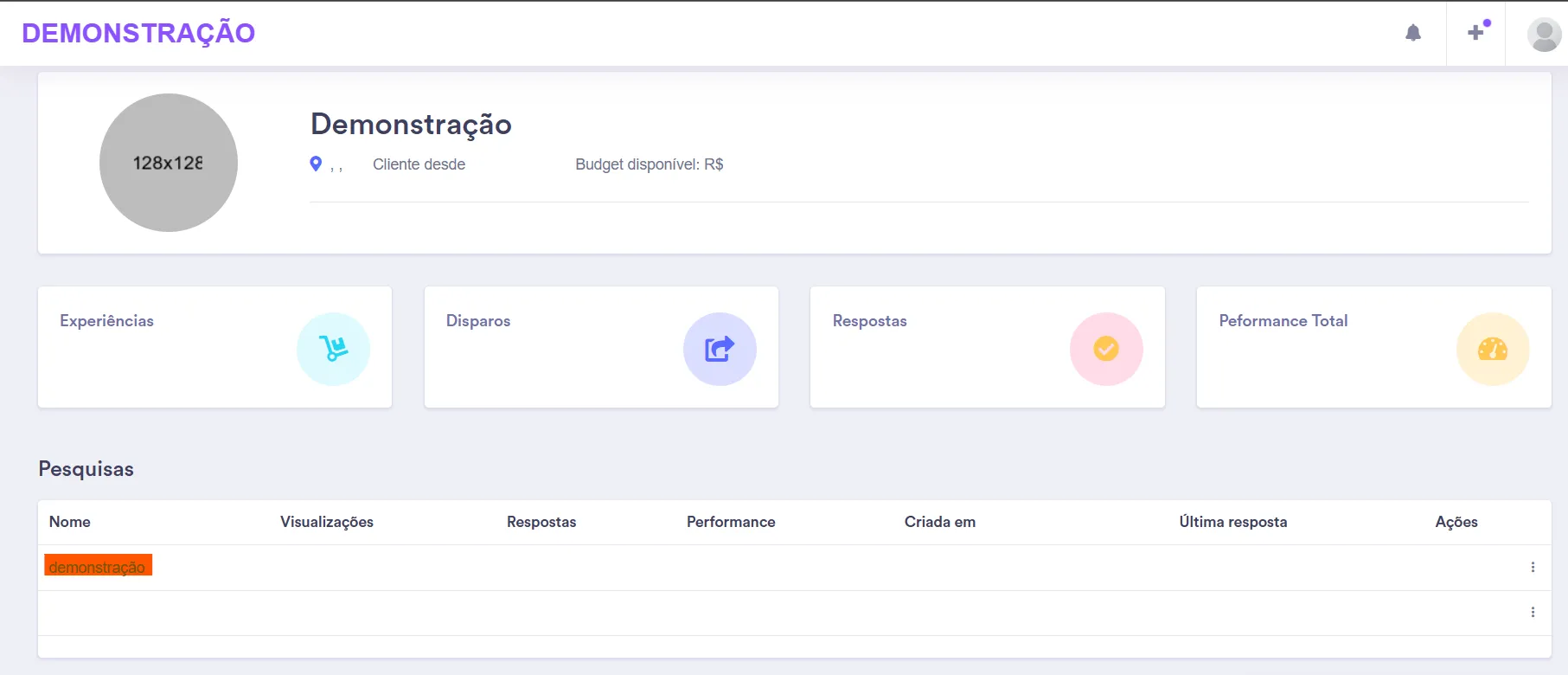The height and width of the screenshot is (675, 1568).
Task: Click the Última resposta column header
Action: pyautogui.click(x=1233, y=522)
